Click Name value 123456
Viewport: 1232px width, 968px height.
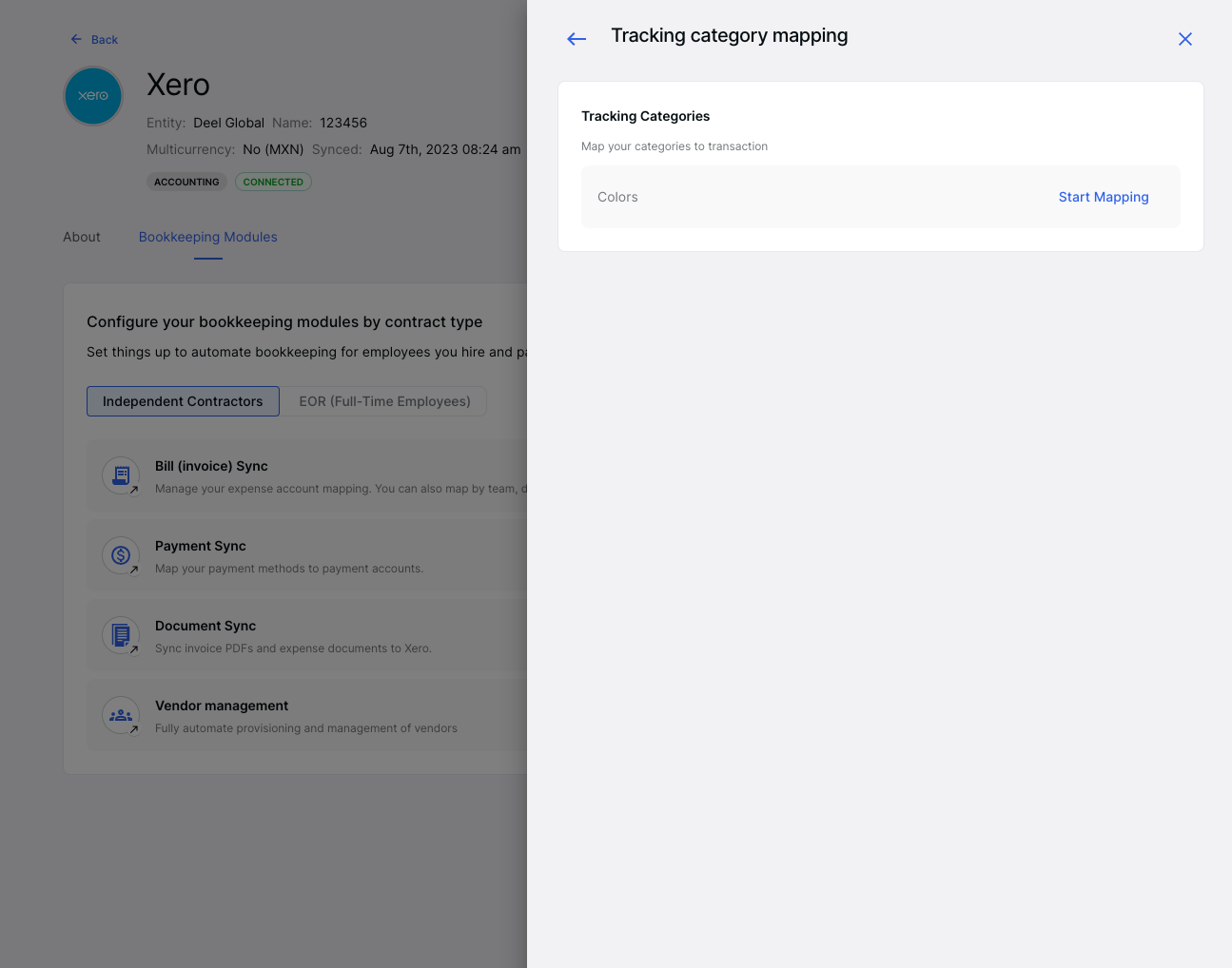(343, 123)
